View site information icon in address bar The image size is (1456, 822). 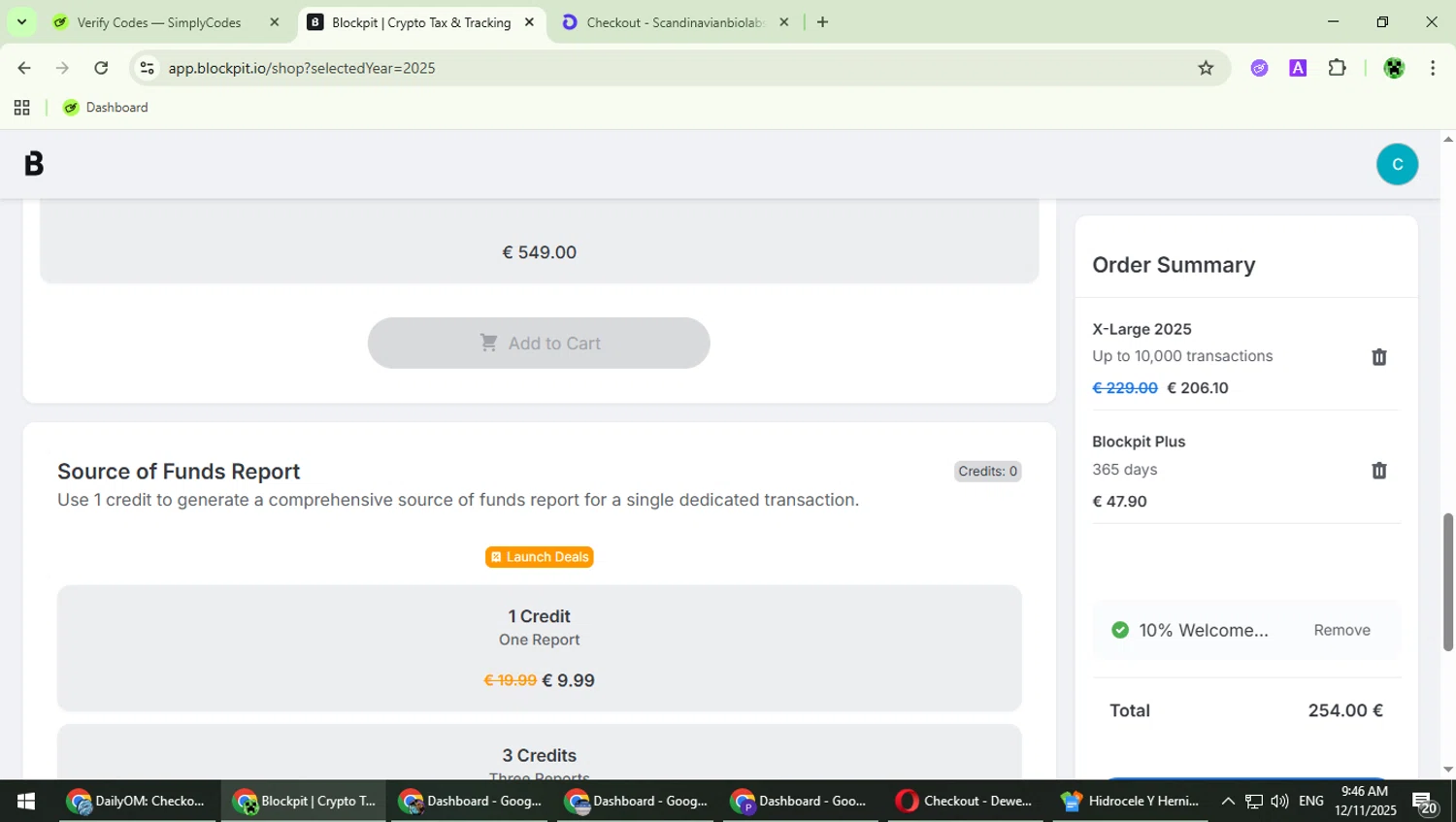pyautogui.click(x=147, y=68)
